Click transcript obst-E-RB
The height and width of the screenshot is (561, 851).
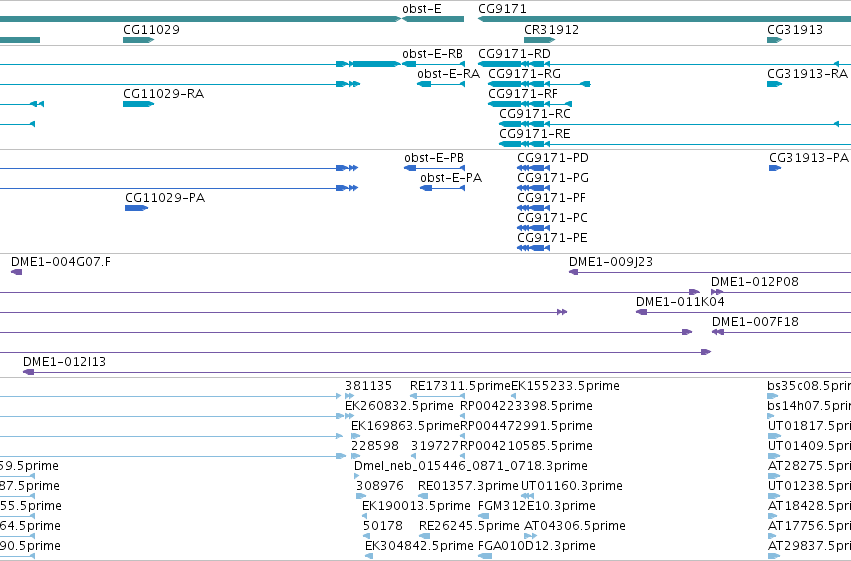[433, 64]
